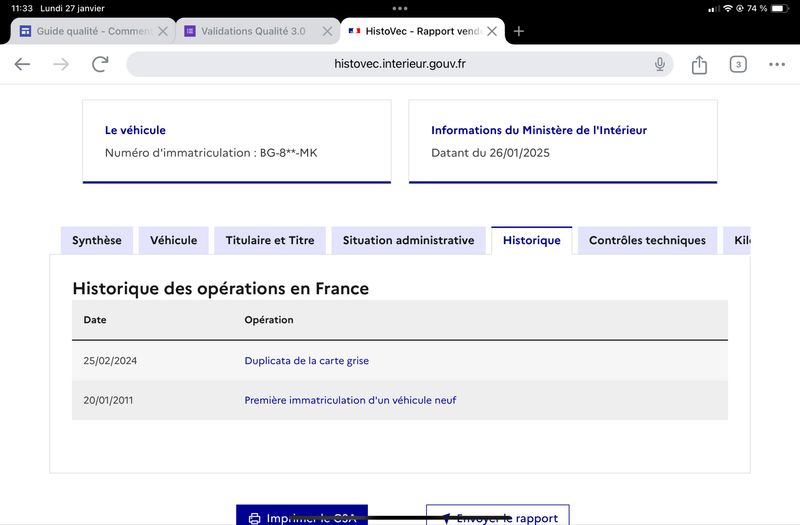Click the forward navigation arrow
The image size is (800, 525).
61,64
